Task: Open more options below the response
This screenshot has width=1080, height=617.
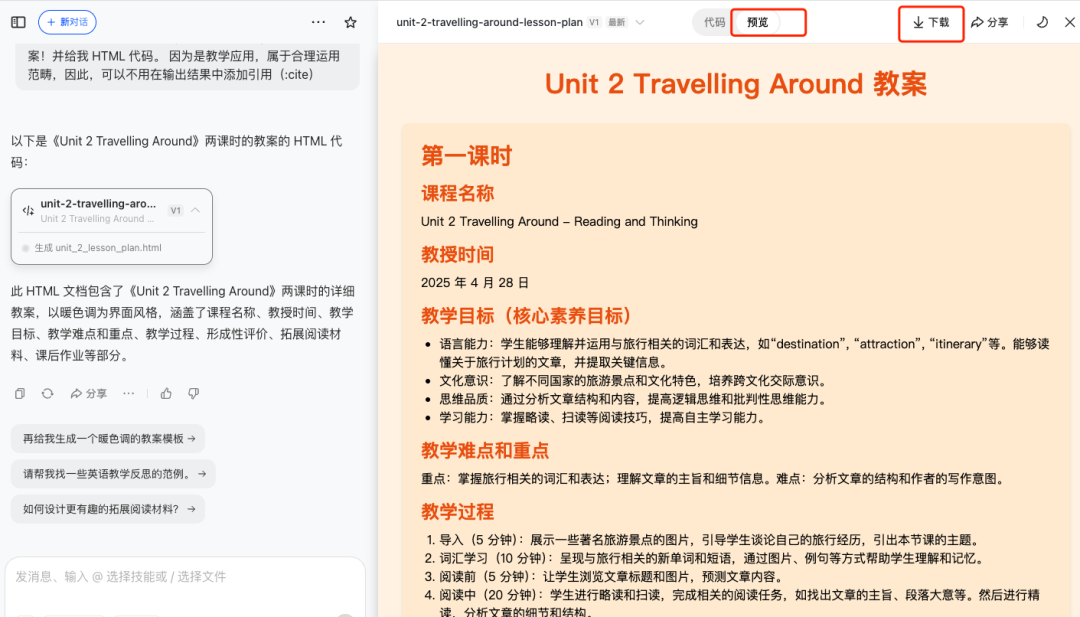Action: click(130, 393)
